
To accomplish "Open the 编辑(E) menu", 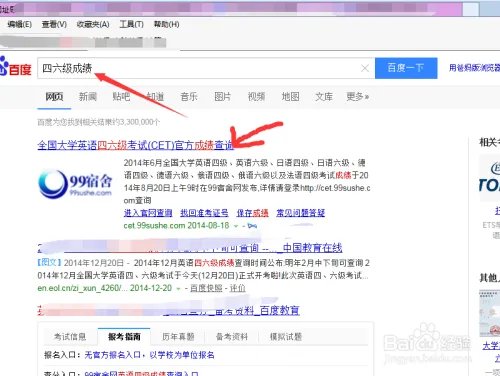I will [20, 24].
